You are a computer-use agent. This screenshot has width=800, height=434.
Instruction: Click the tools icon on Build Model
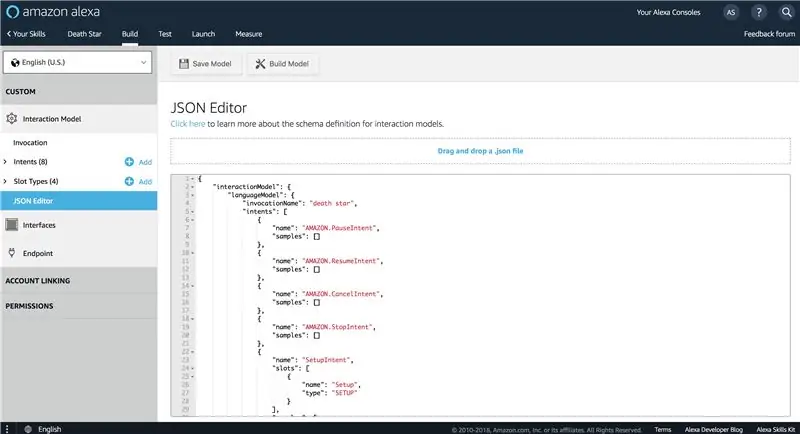tap(260, 64)
